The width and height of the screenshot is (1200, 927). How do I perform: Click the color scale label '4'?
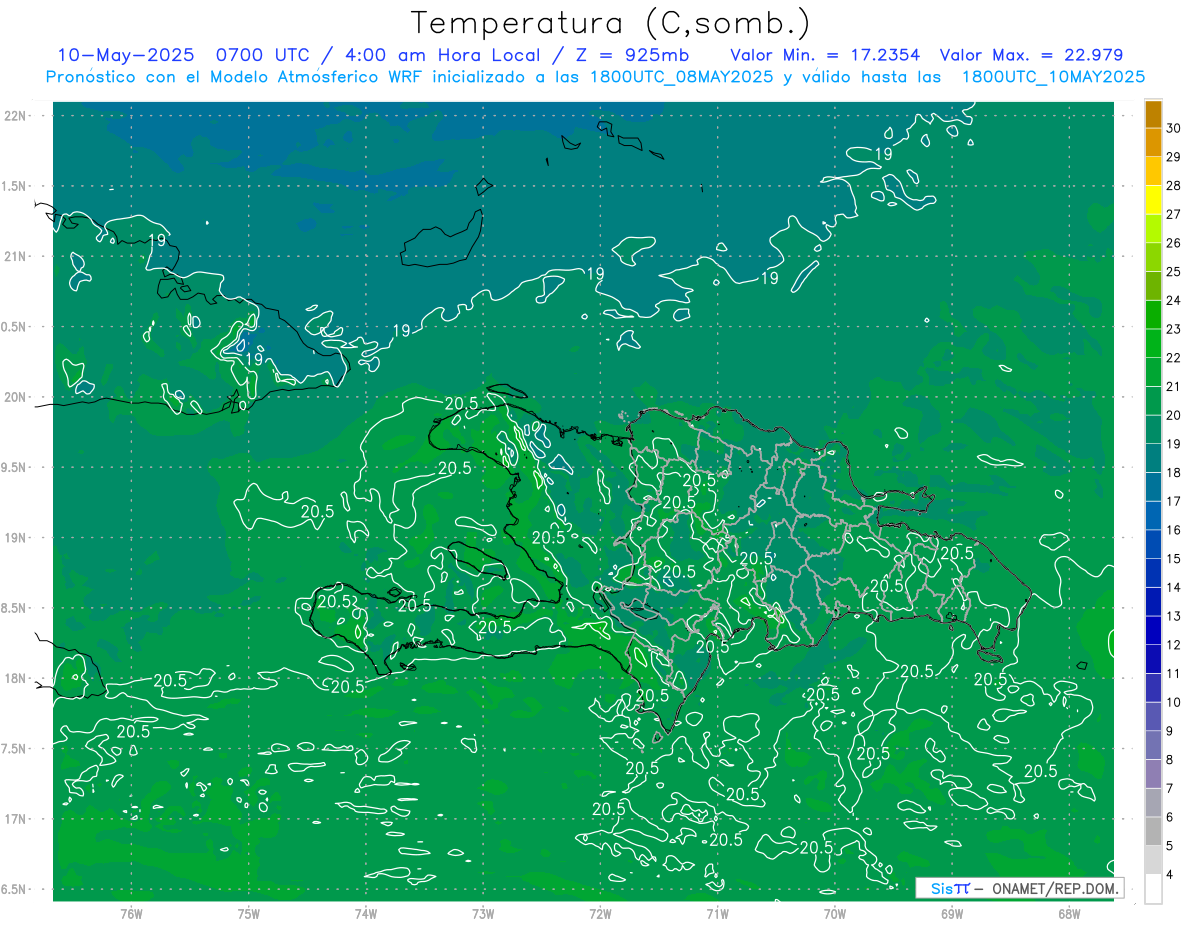point(1170,875)
